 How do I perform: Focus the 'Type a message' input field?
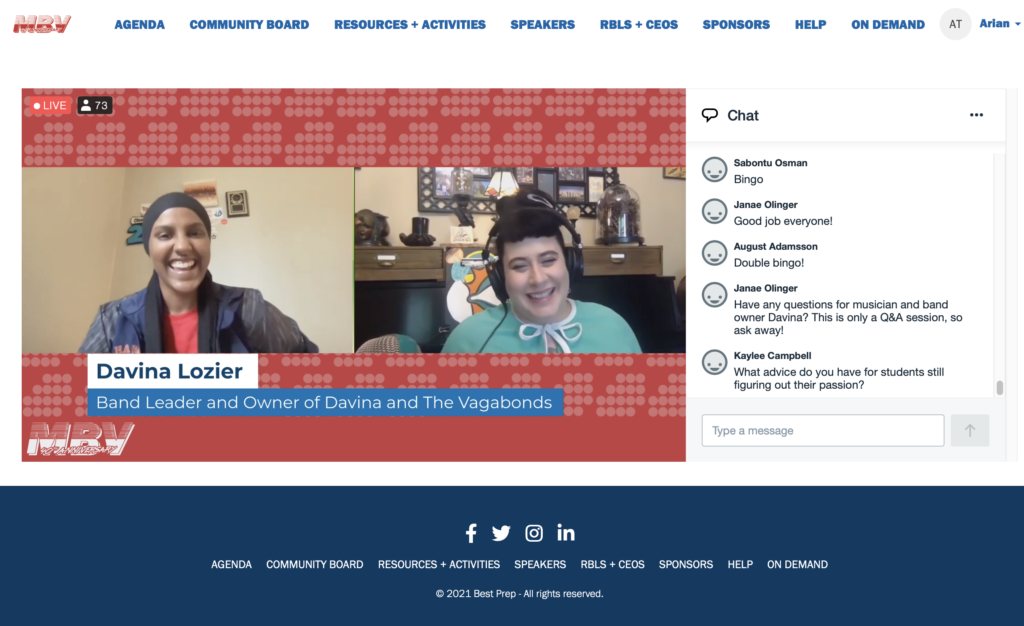pos(822,431)
